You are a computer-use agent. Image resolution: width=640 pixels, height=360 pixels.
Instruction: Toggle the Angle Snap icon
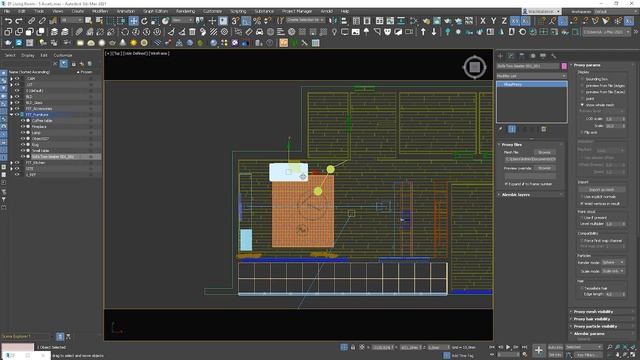click(x=246, y=20)
